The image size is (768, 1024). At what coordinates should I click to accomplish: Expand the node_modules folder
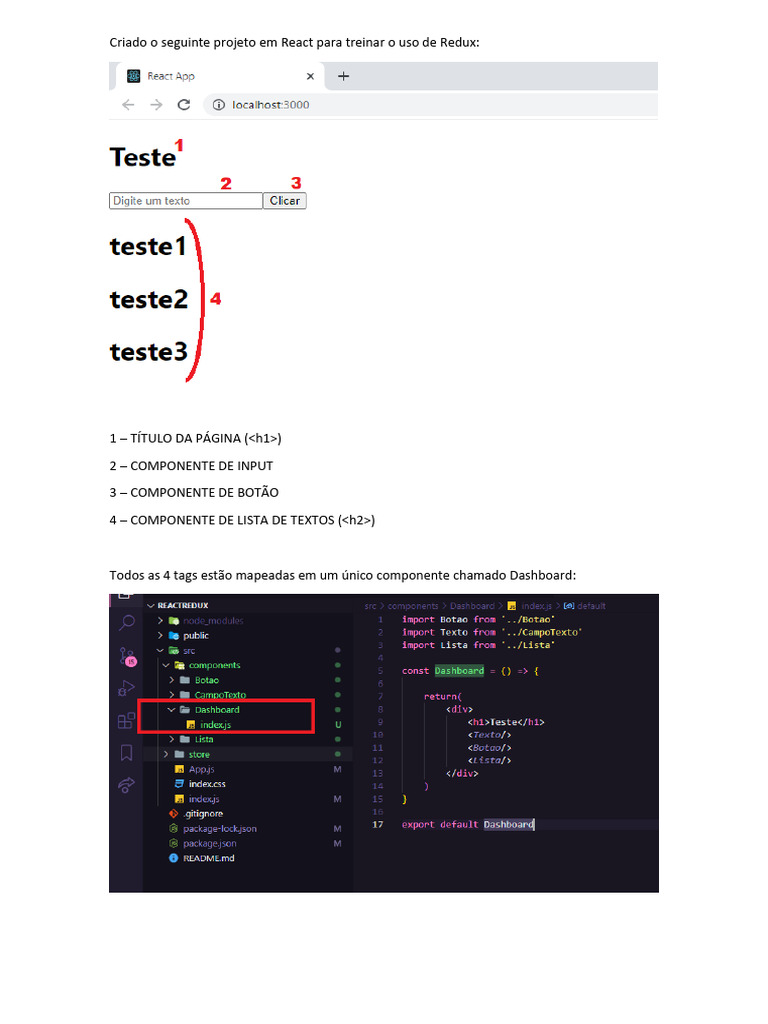[x=160, y=620]
